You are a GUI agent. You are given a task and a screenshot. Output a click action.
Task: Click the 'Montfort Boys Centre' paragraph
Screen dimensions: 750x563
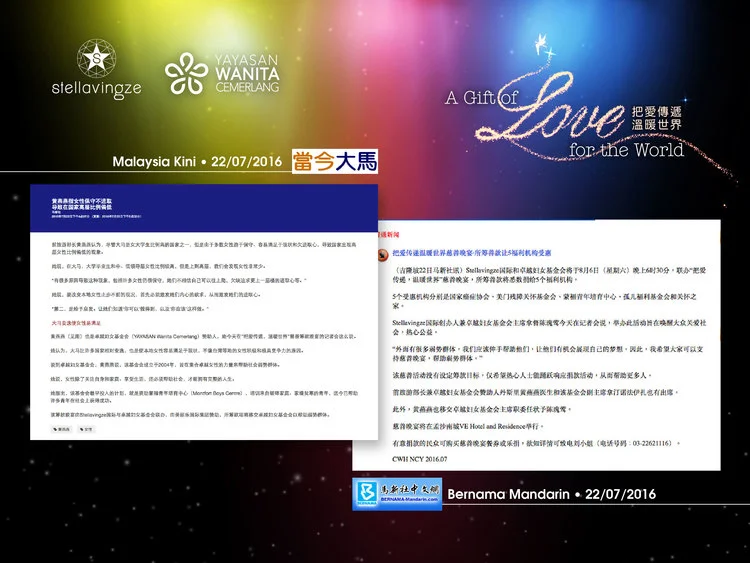204,396
